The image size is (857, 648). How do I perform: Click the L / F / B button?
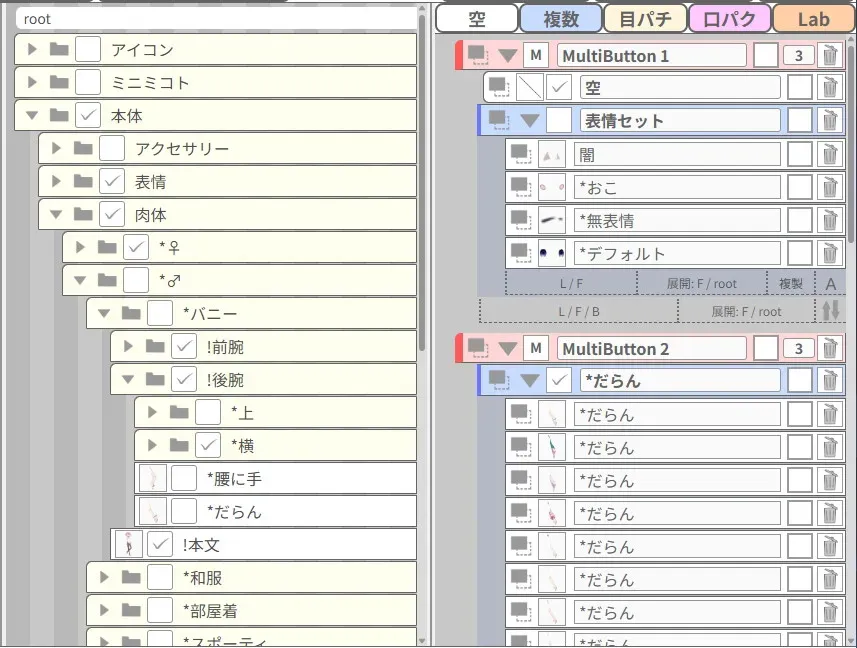(x=579, y=311)
